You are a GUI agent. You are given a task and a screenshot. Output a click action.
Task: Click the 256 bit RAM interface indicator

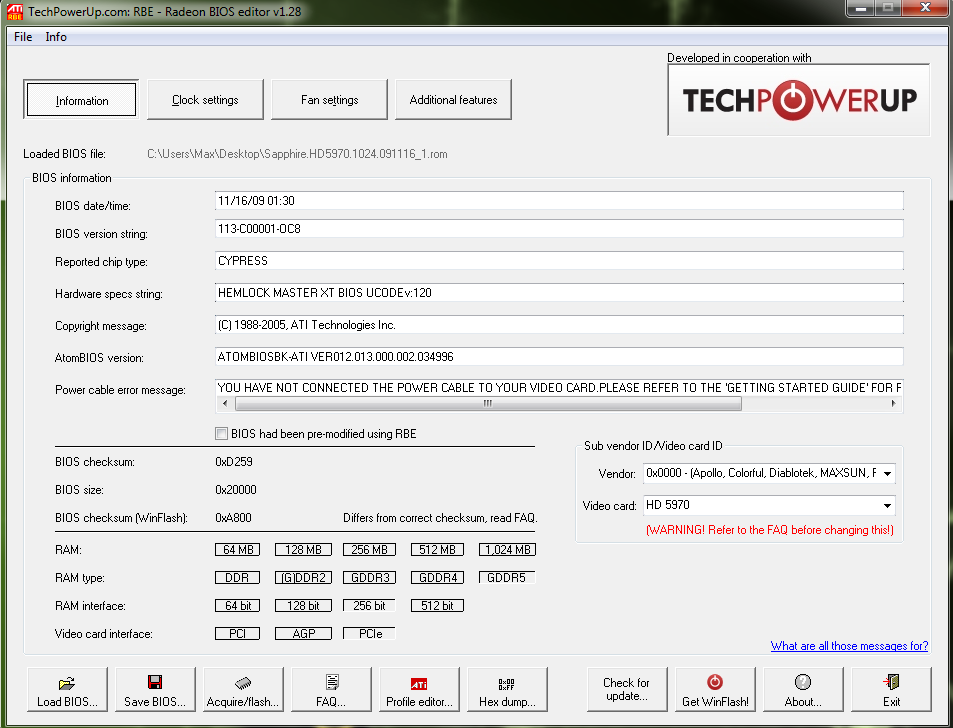pos(370,605)
